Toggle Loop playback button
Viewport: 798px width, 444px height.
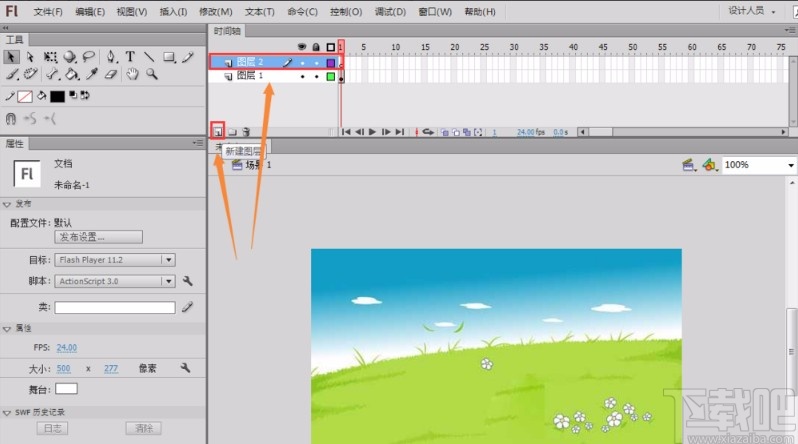(x=428, y=132)
